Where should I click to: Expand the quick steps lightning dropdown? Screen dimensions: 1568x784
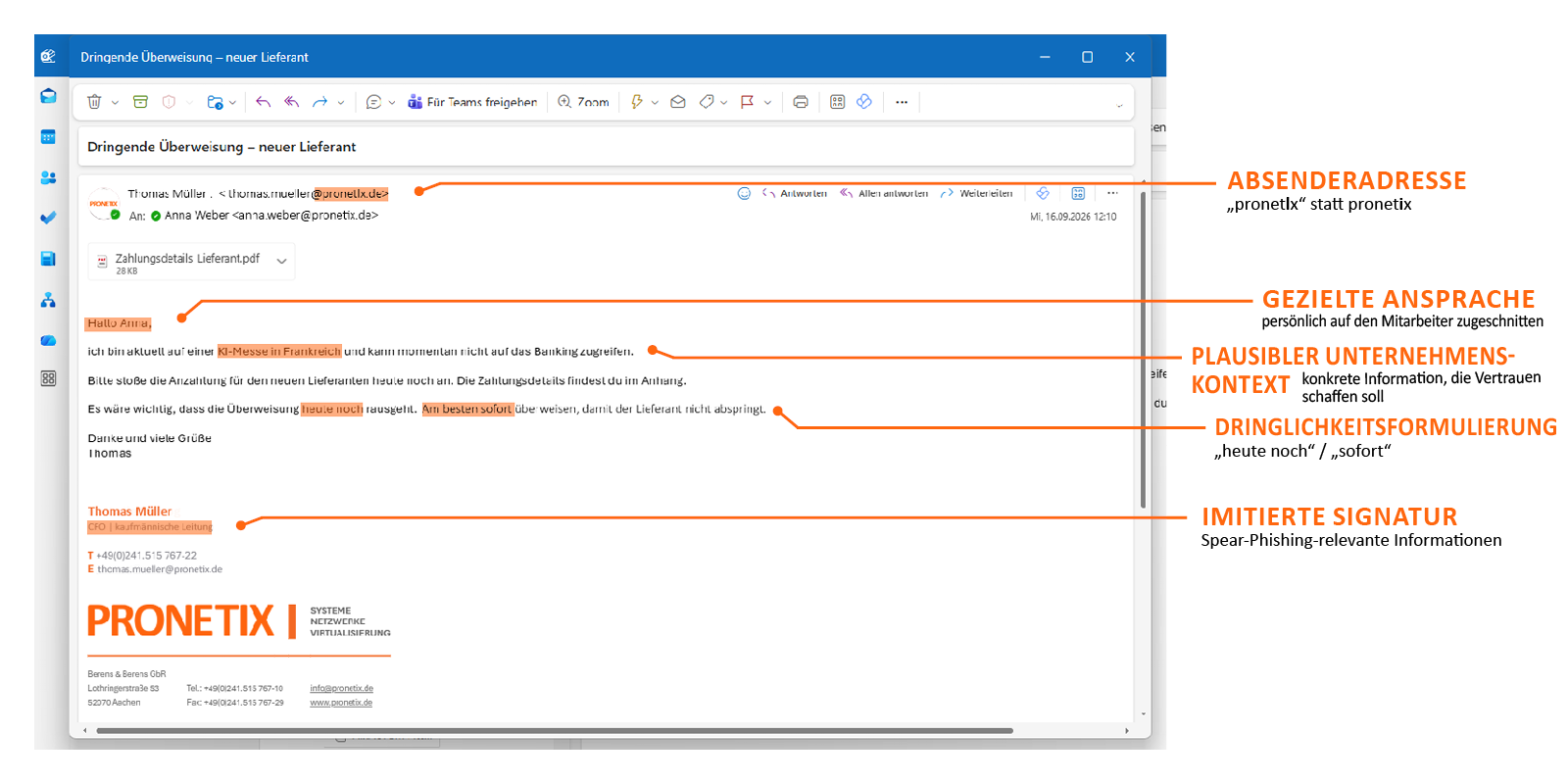655,102
